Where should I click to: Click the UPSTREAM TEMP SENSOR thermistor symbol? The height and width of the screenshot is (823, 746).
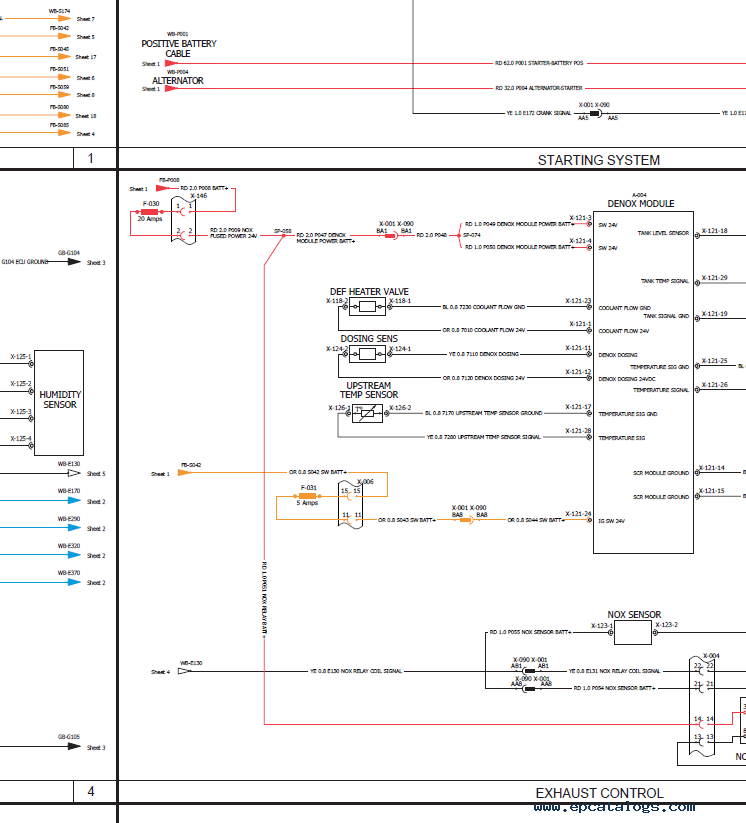[367, 414]
